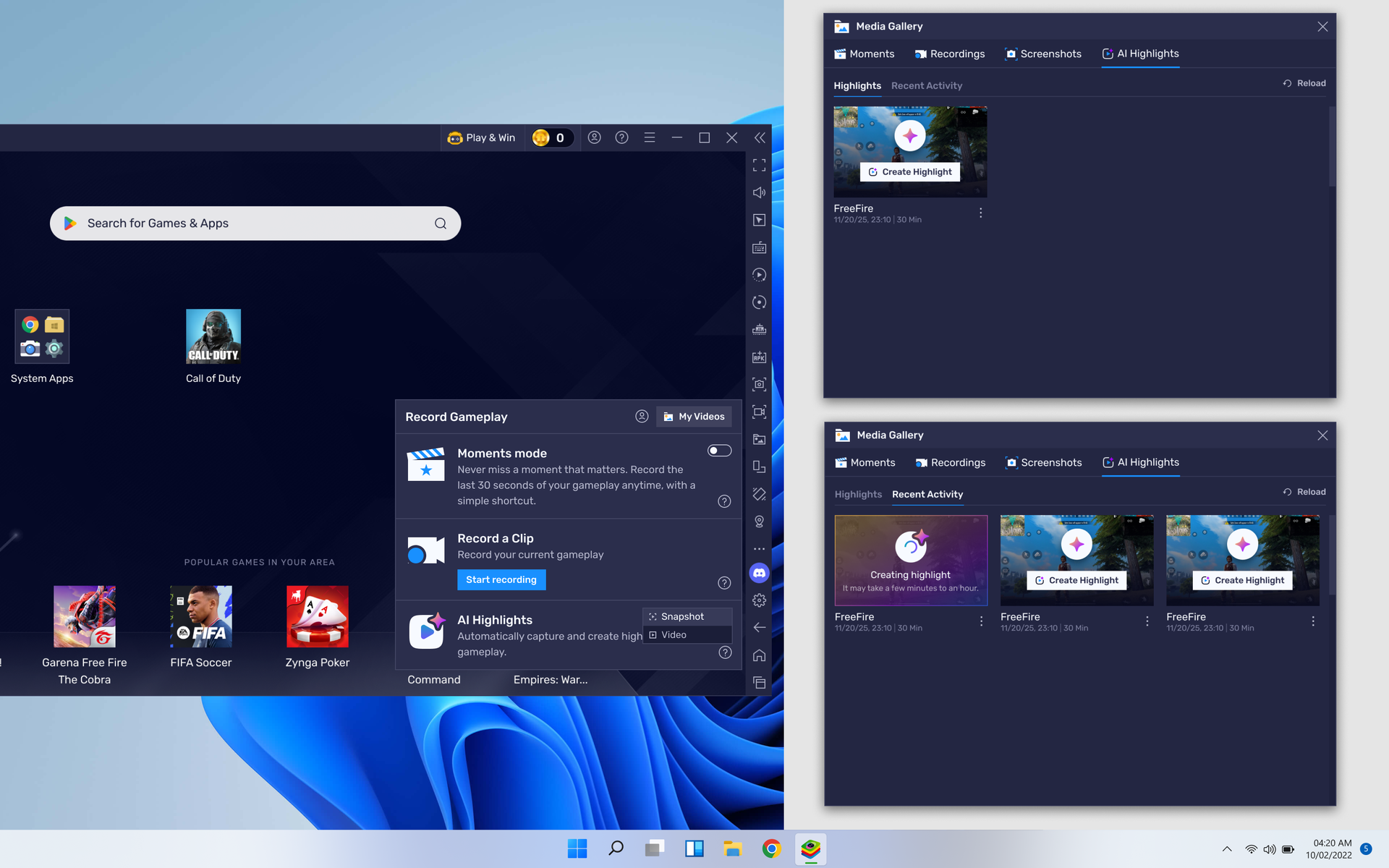
Task: Open taskbar Search
Action: (616, 848)
